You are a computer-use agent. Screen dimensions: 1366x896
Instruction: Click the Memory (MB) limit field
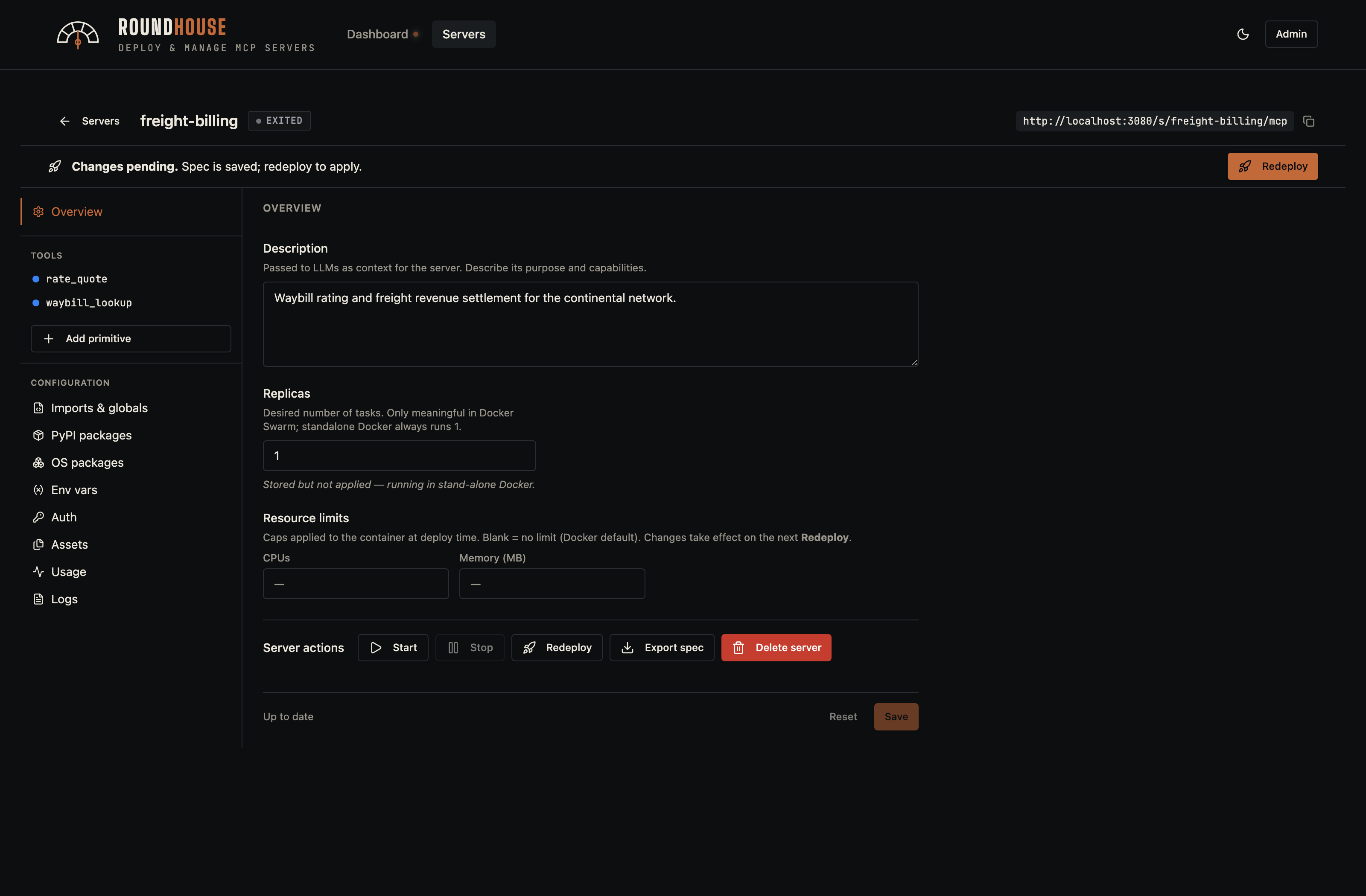coord(552,583)
